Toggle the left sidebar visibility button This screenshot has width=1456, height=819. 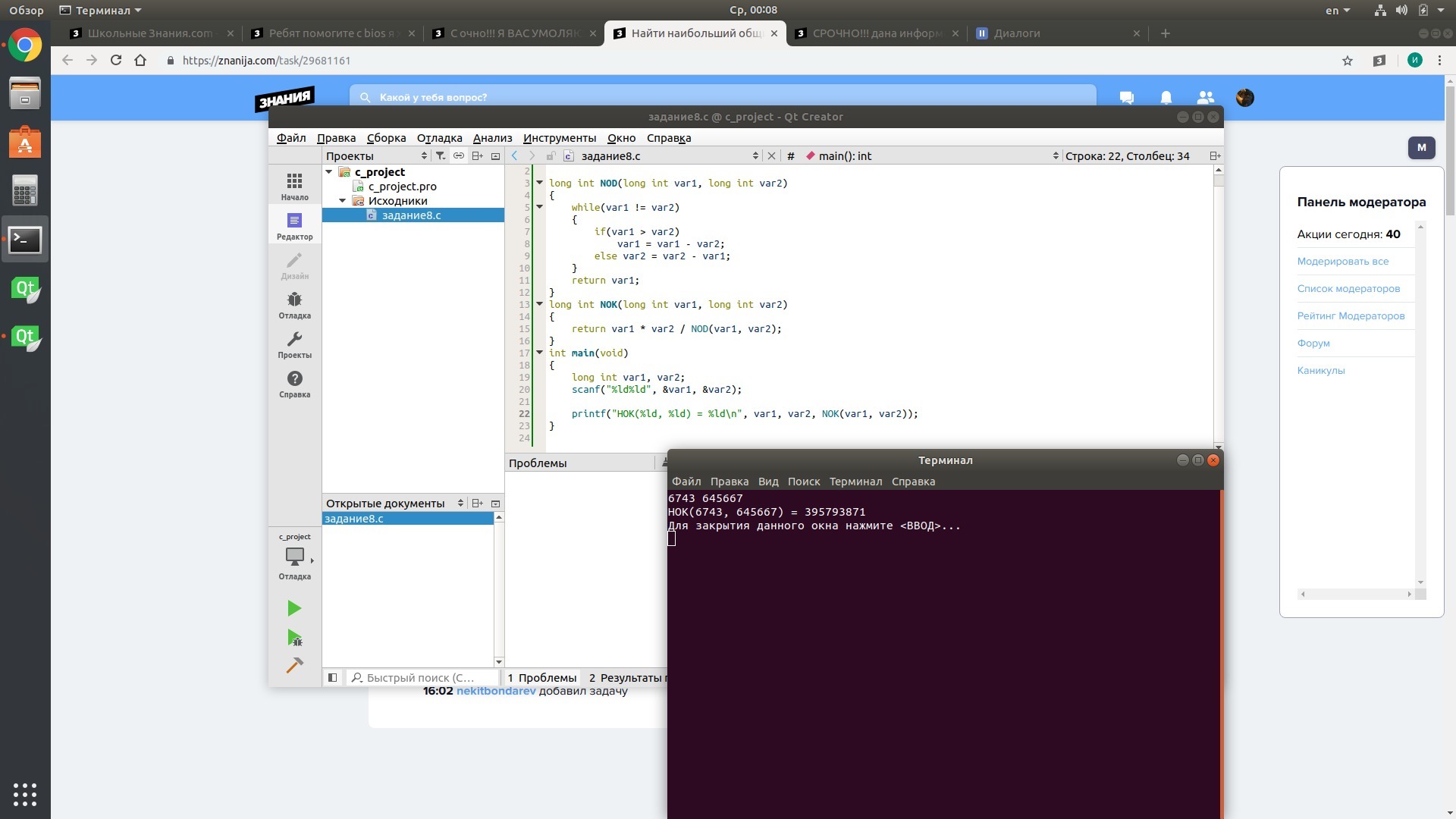332,677
